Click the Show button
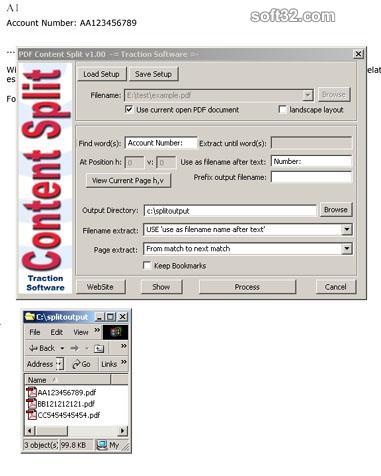This screenshot has height=476, width=381. pyautogui.click(x=162, y=287)
